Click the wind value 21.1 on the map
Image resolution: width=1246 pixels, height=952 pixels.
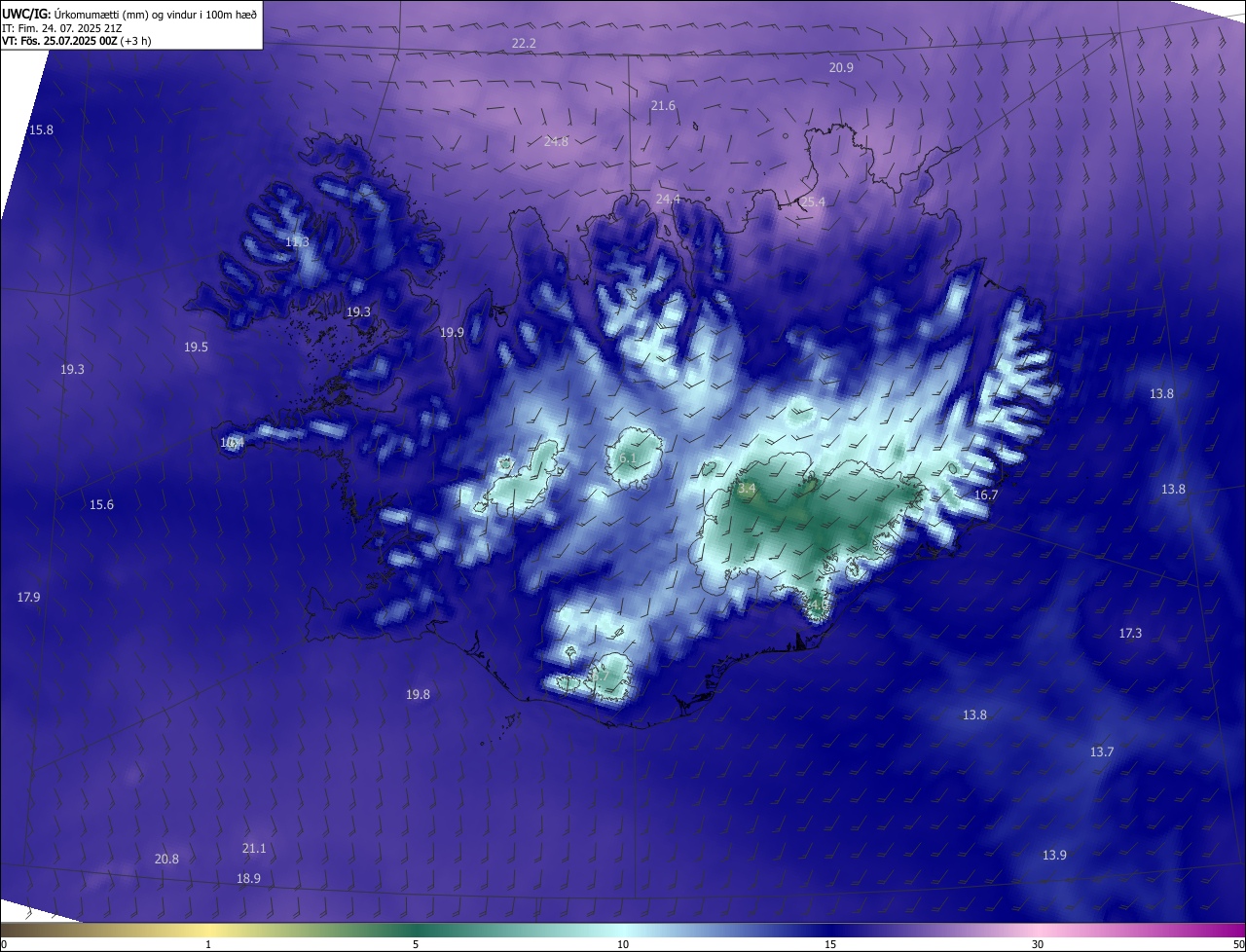(254, 849)
